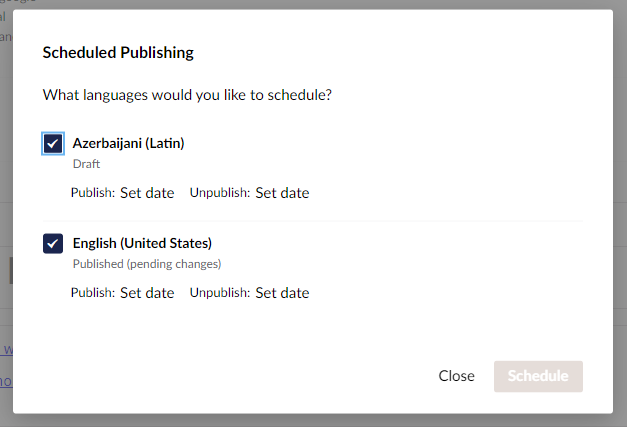This screenshot has width=627, height=427.
Task: Uncheck the Azerbaijani (Latin) checkbox
Action: tap(53, 144)
